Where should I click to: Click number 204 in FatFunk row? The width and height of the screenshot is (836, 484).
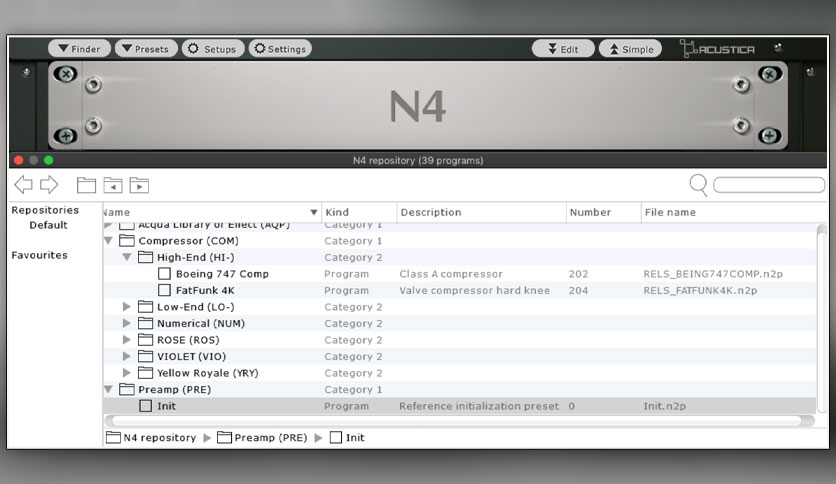tap(578, 290)
